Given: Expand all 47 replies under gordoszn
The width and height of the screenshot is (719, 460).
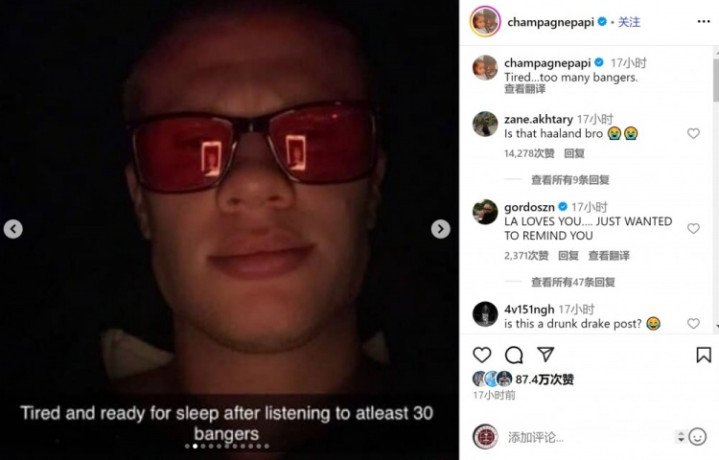Looking at the screenshot, I should click(573, 282).
